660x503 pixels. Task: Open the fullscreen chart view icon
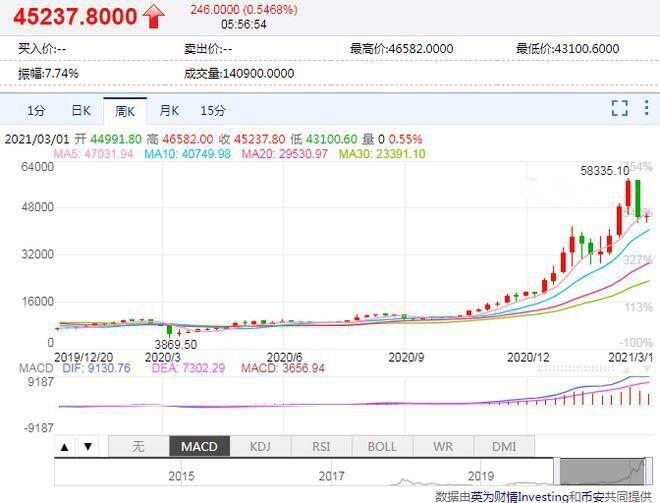click(x=620, y=108)
